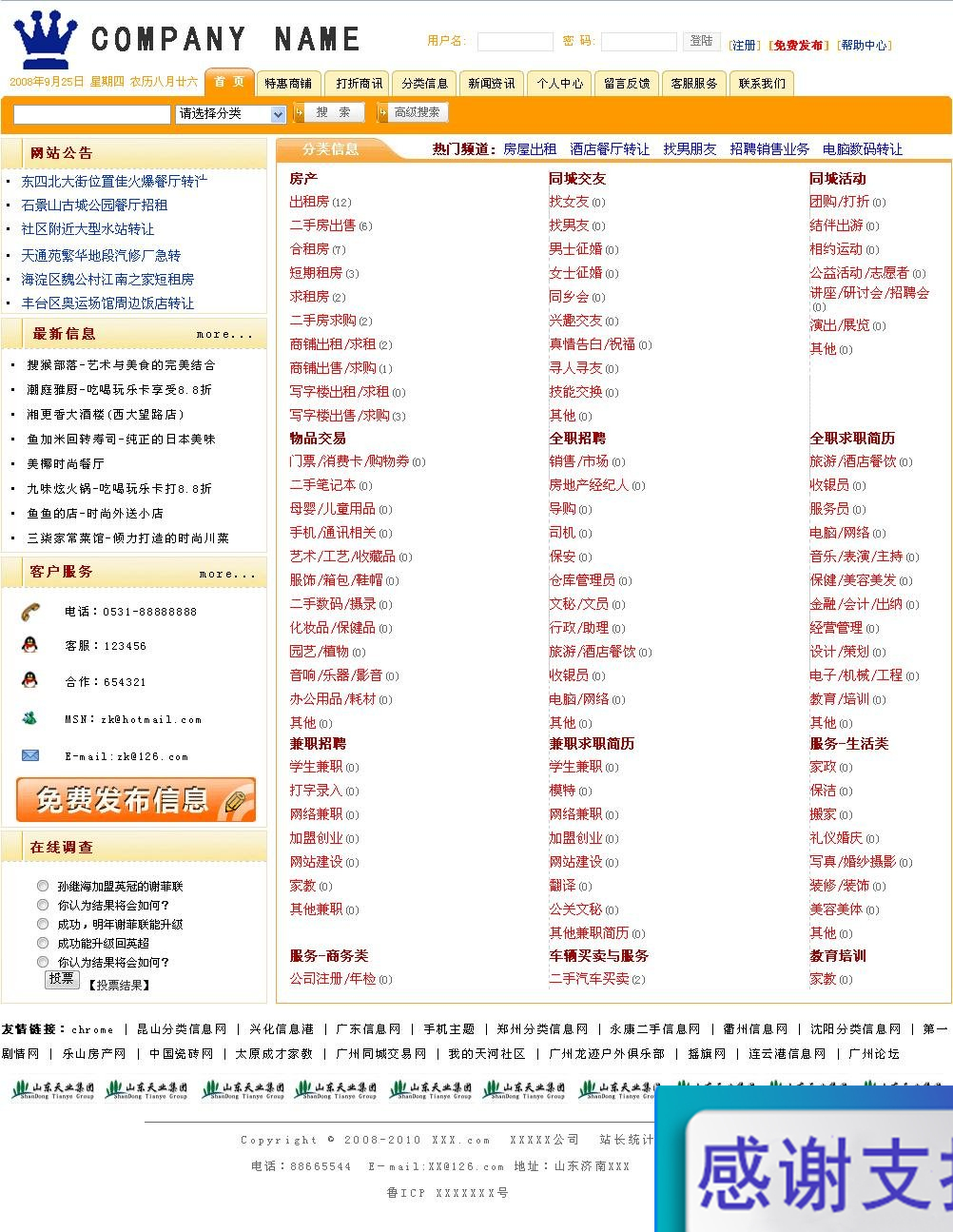Open the 帮助中心 help link
This screenshot has height=1232, width=953.
click(x=864, y=45)
